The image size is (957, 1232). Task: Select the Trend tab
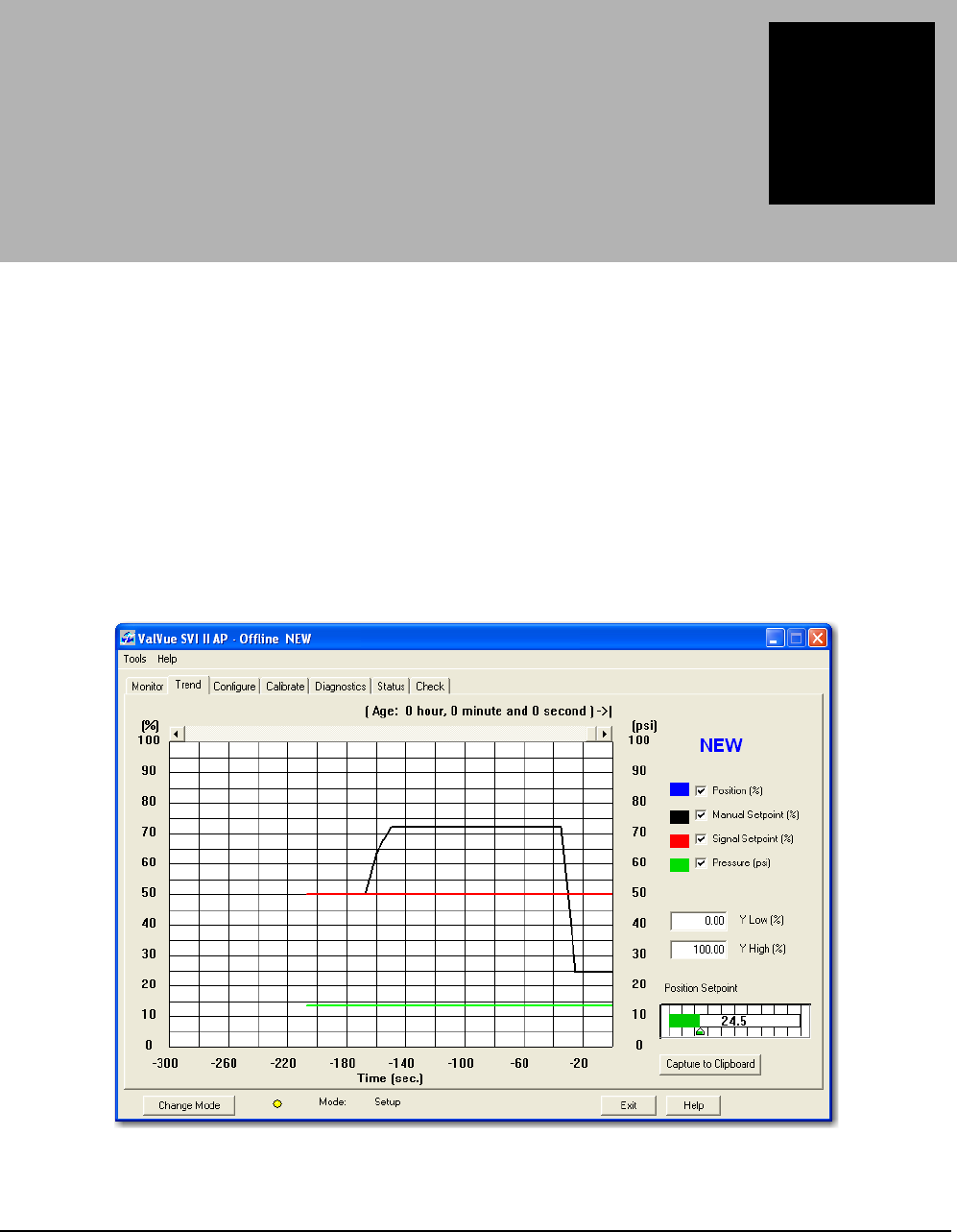(x=188, y=685)
